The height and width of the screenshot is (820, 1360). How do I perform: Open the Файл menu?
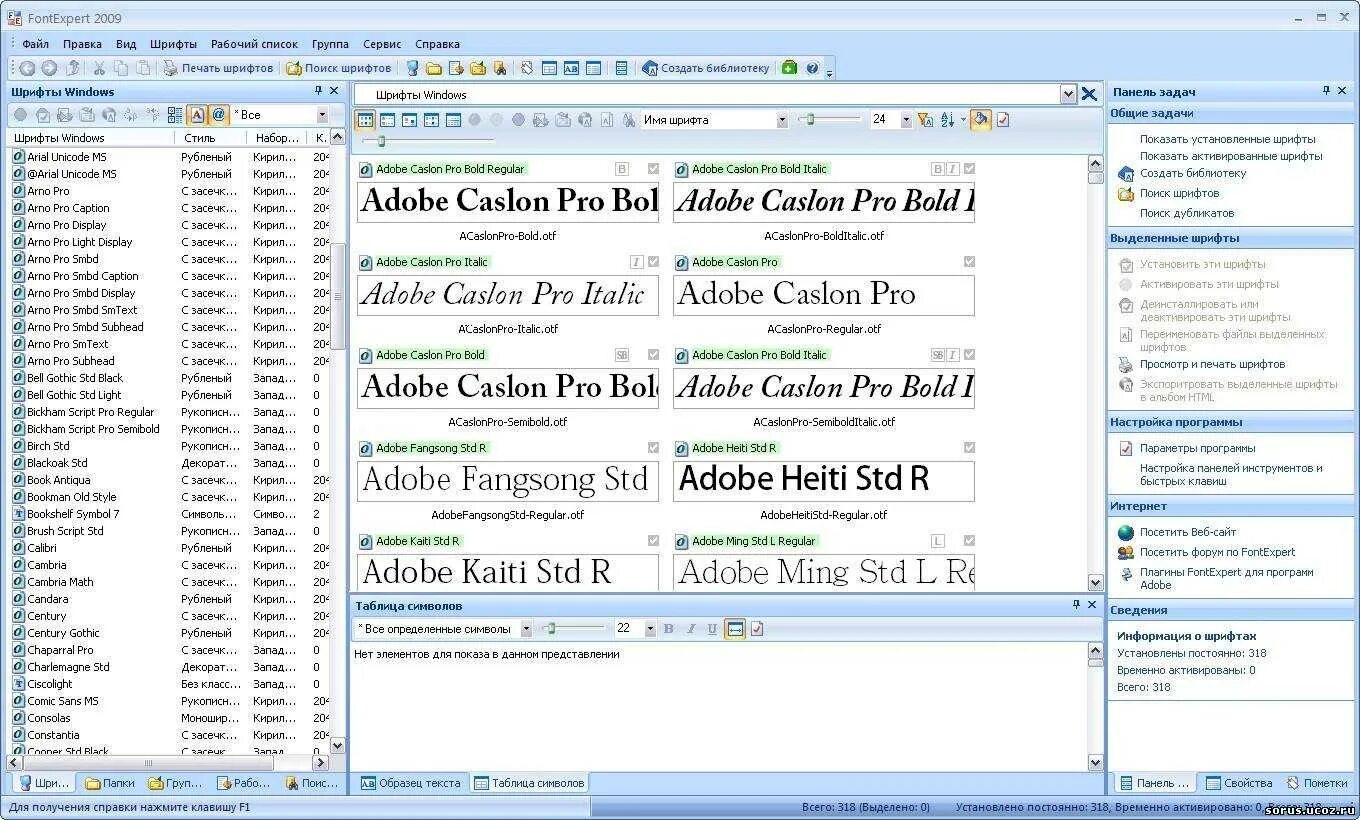(x=35, y=44)
